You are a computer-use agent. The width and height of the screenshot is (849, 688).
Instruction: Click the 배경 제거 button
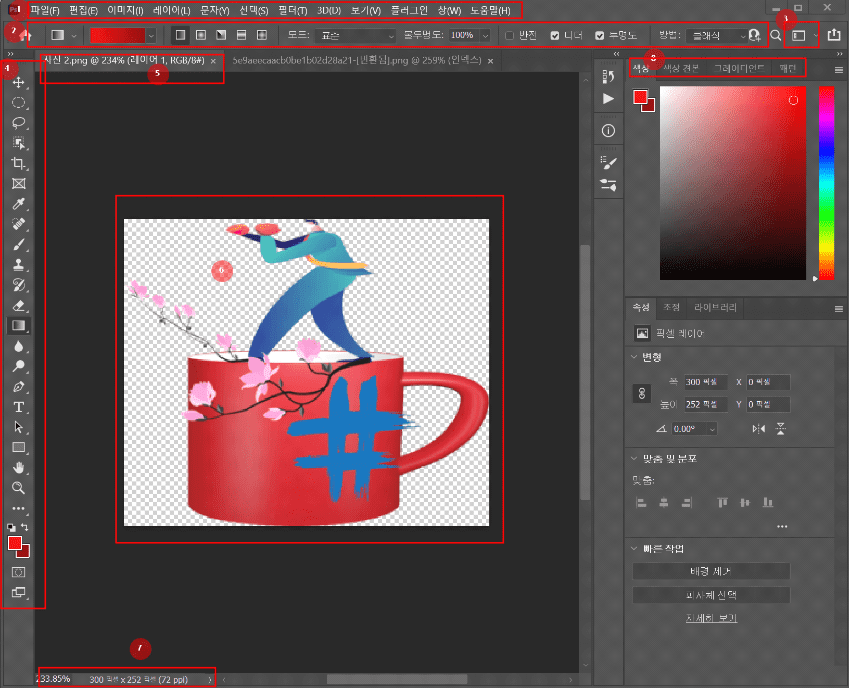(711, 571)
